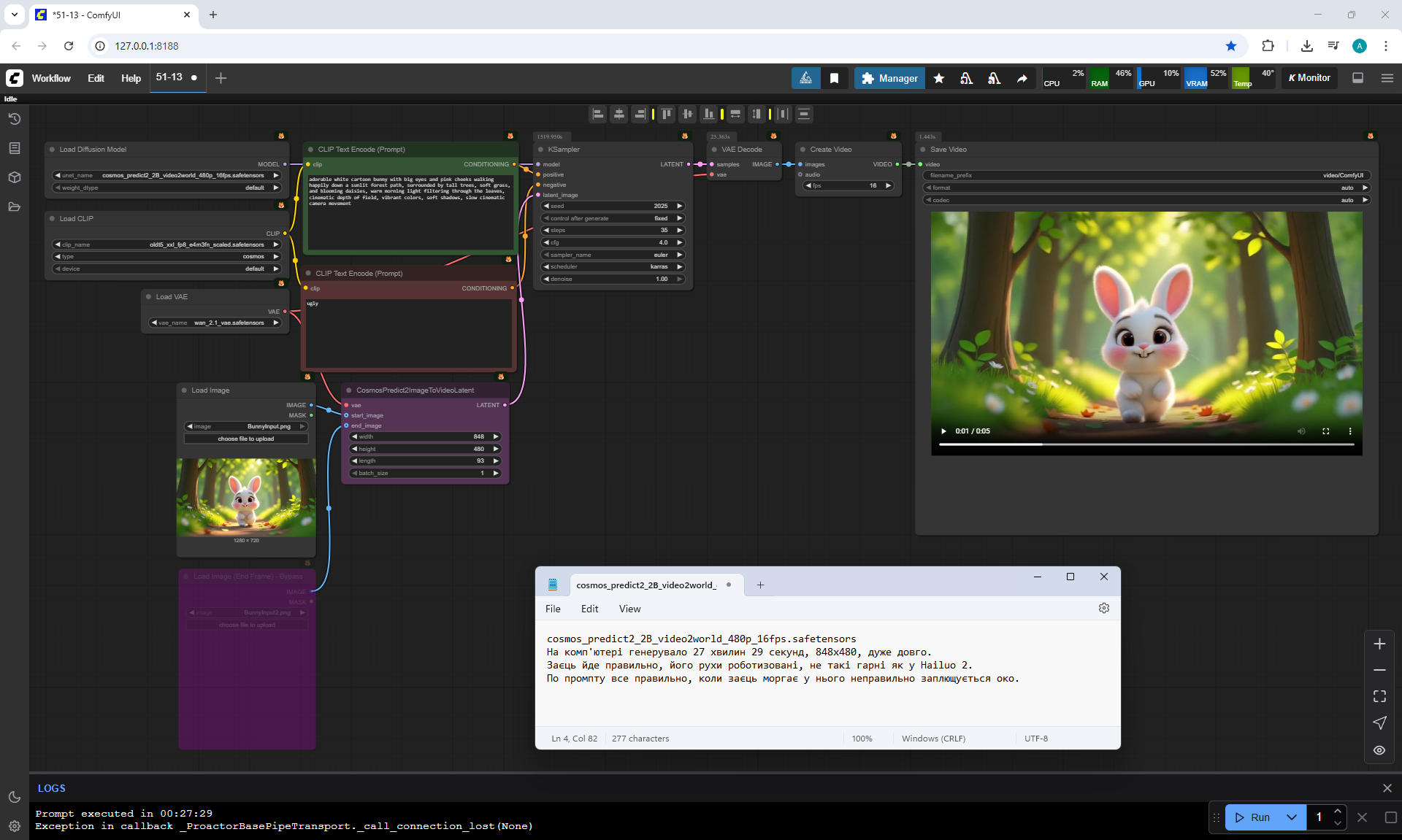1402x840 pixels.
Task: Open Notepad's View menu
Action: 629,609
